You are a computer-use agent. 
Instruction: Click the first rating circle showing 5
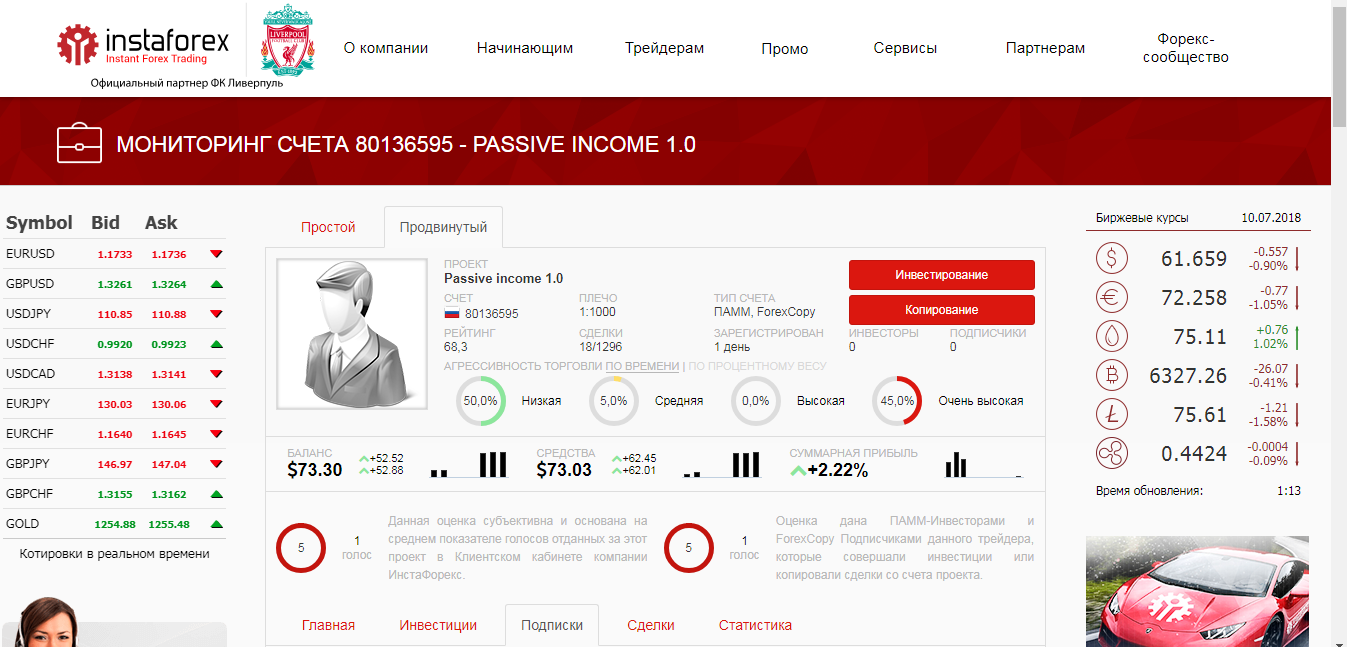click(x=301, y=548)
